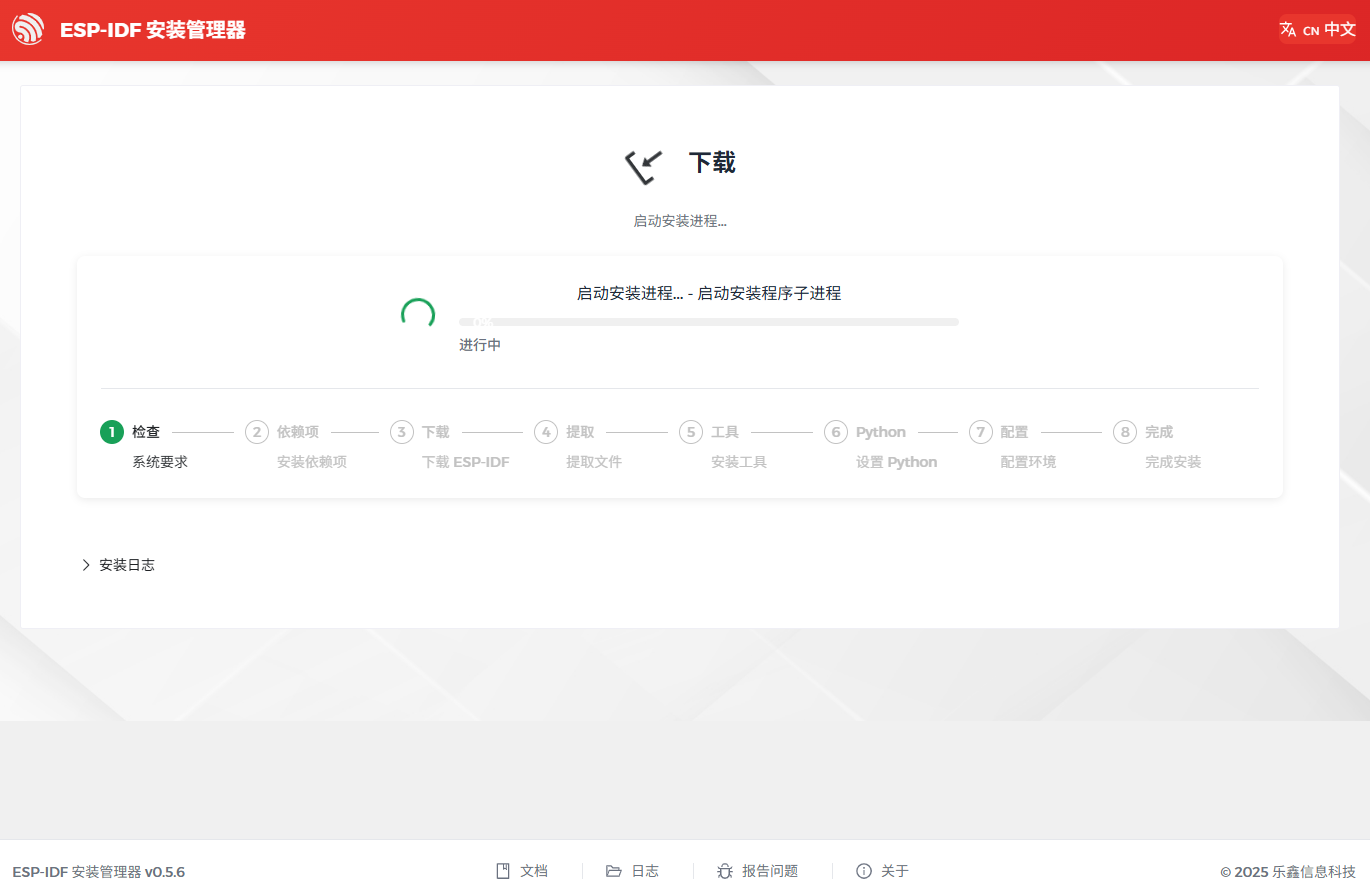Image resolution: width=1370 pixels, height=891 pixels.
Task: Click the ESP-IDF 安装管理器 v0.5.6 footer label
Action: (100, 871)
